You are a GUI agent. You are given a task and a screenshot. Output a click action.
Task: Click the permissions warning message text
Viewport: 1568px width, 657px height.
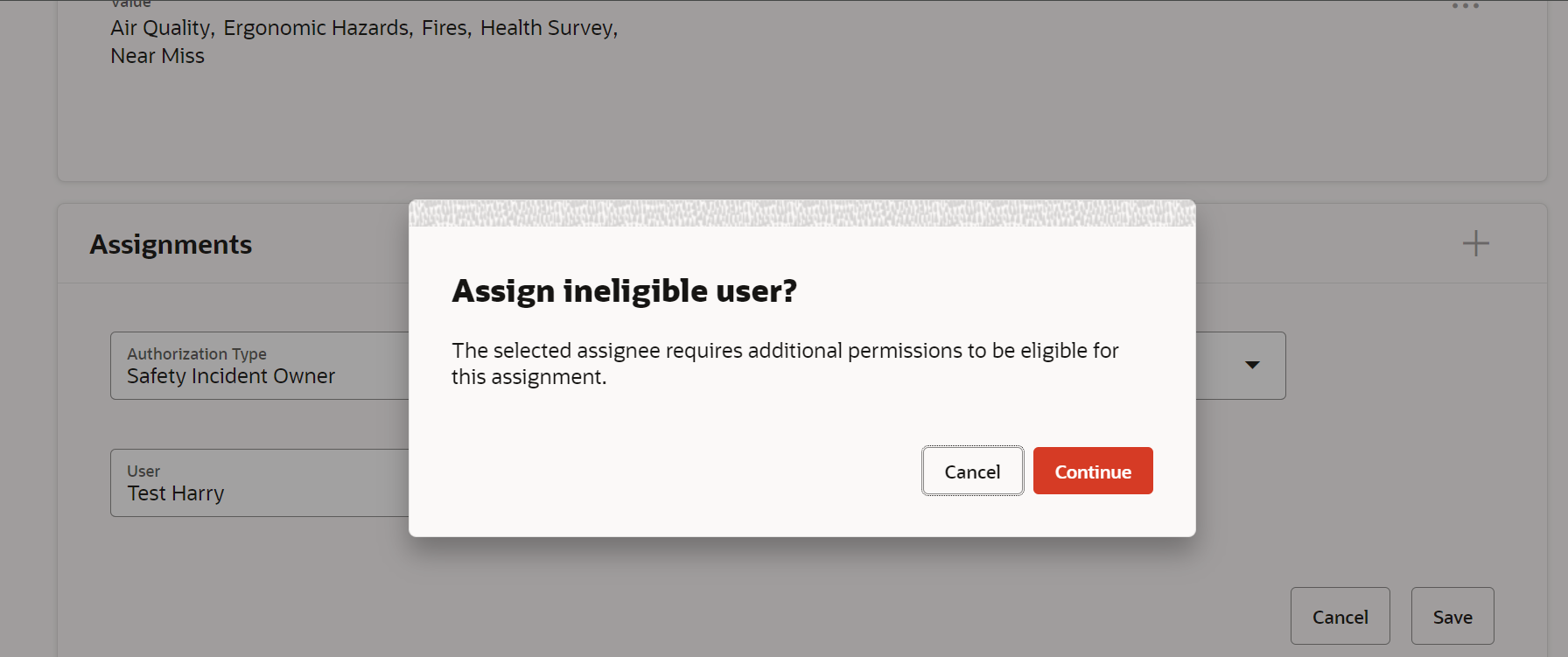click(x=785, y=362)
